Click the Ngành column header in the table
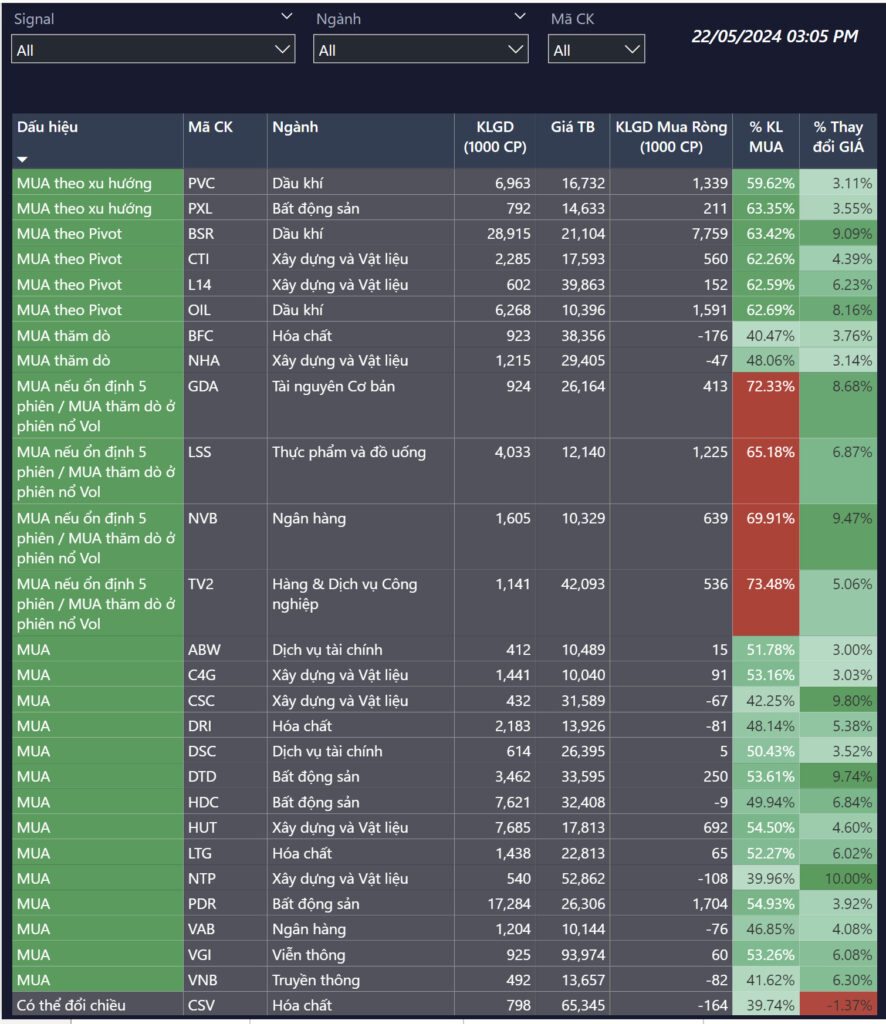The height and width of the screenshot is (1024, 886). (x=295, y=127)
